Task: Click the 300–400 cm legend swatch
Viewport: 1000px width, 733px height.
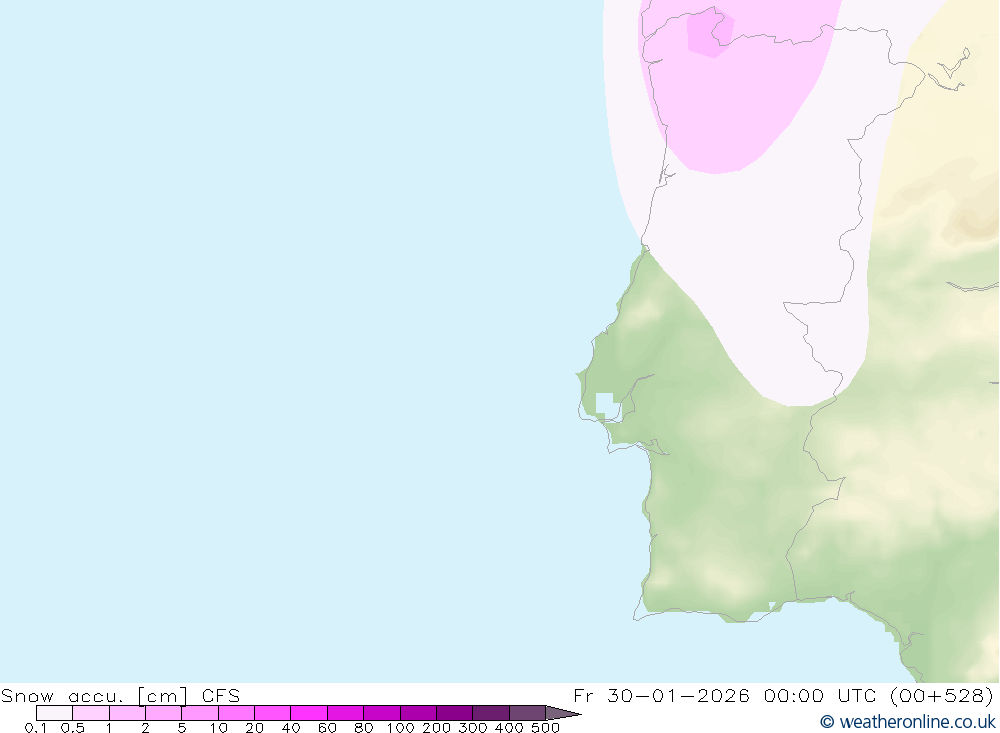Action: [x=491, y=713]
